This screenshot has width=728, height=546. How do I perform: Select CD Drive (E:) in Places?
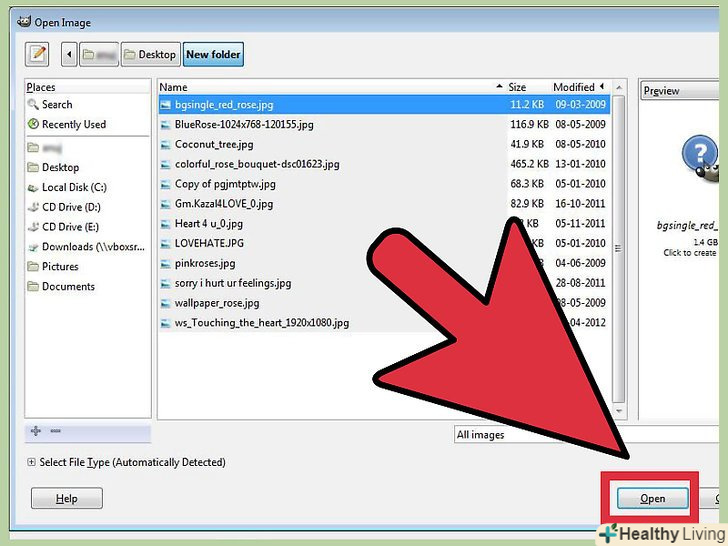coord(70,227)
